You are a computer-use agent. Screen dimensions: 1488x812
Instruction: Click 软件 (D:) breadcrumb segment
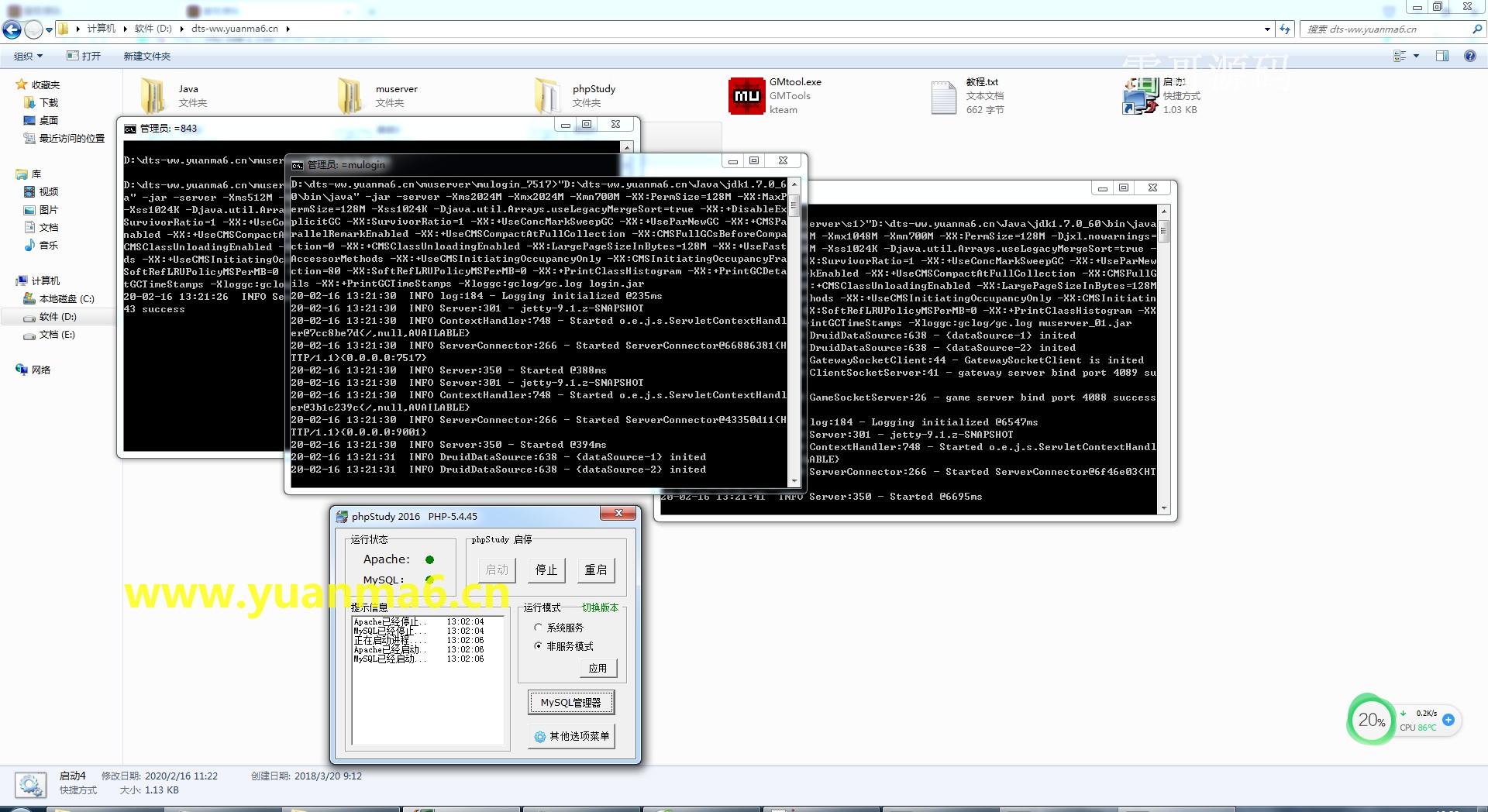153,29
